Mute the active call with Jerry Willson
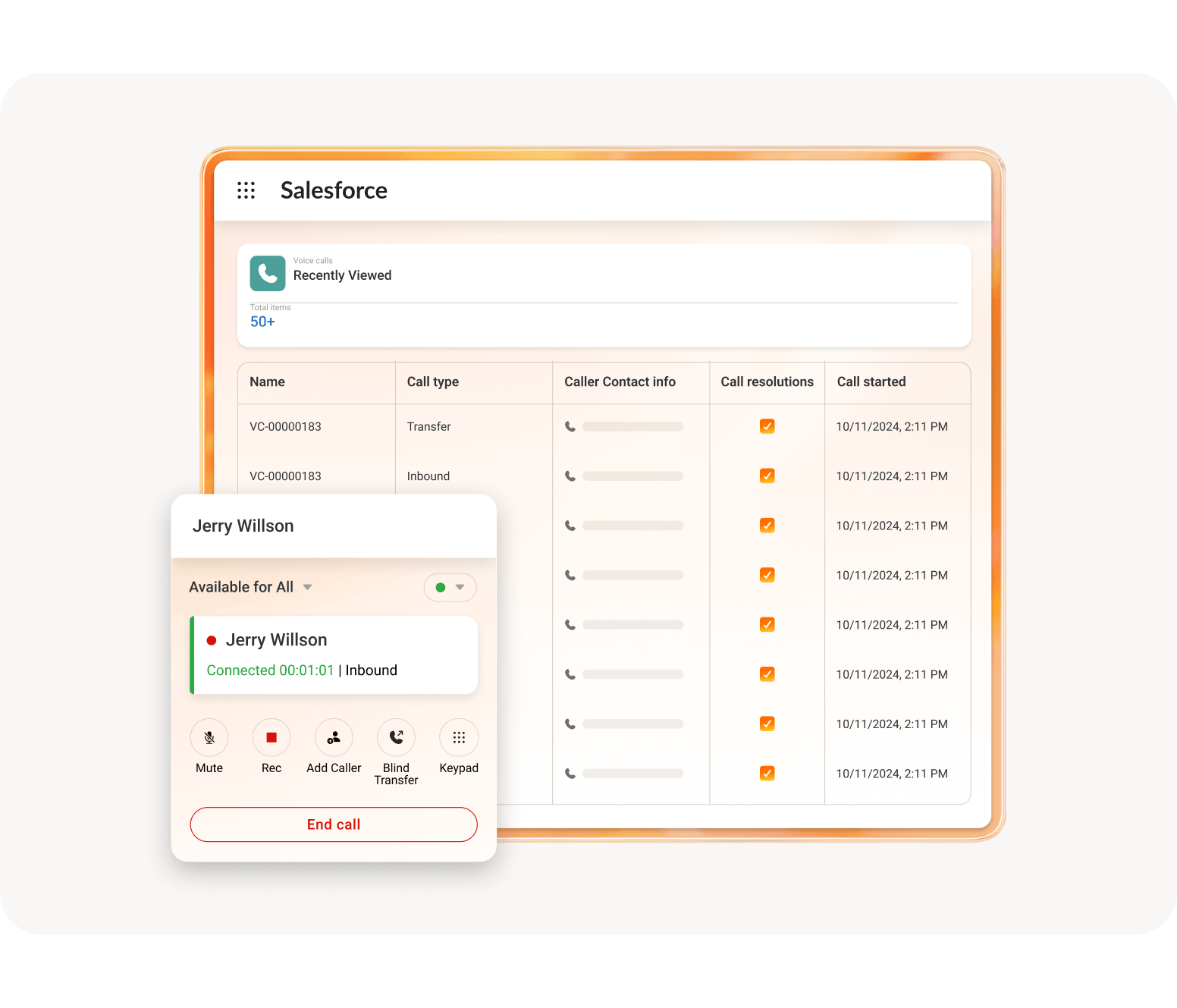The width and height of the screenshot is (1177, 1008). coord(209,737)
